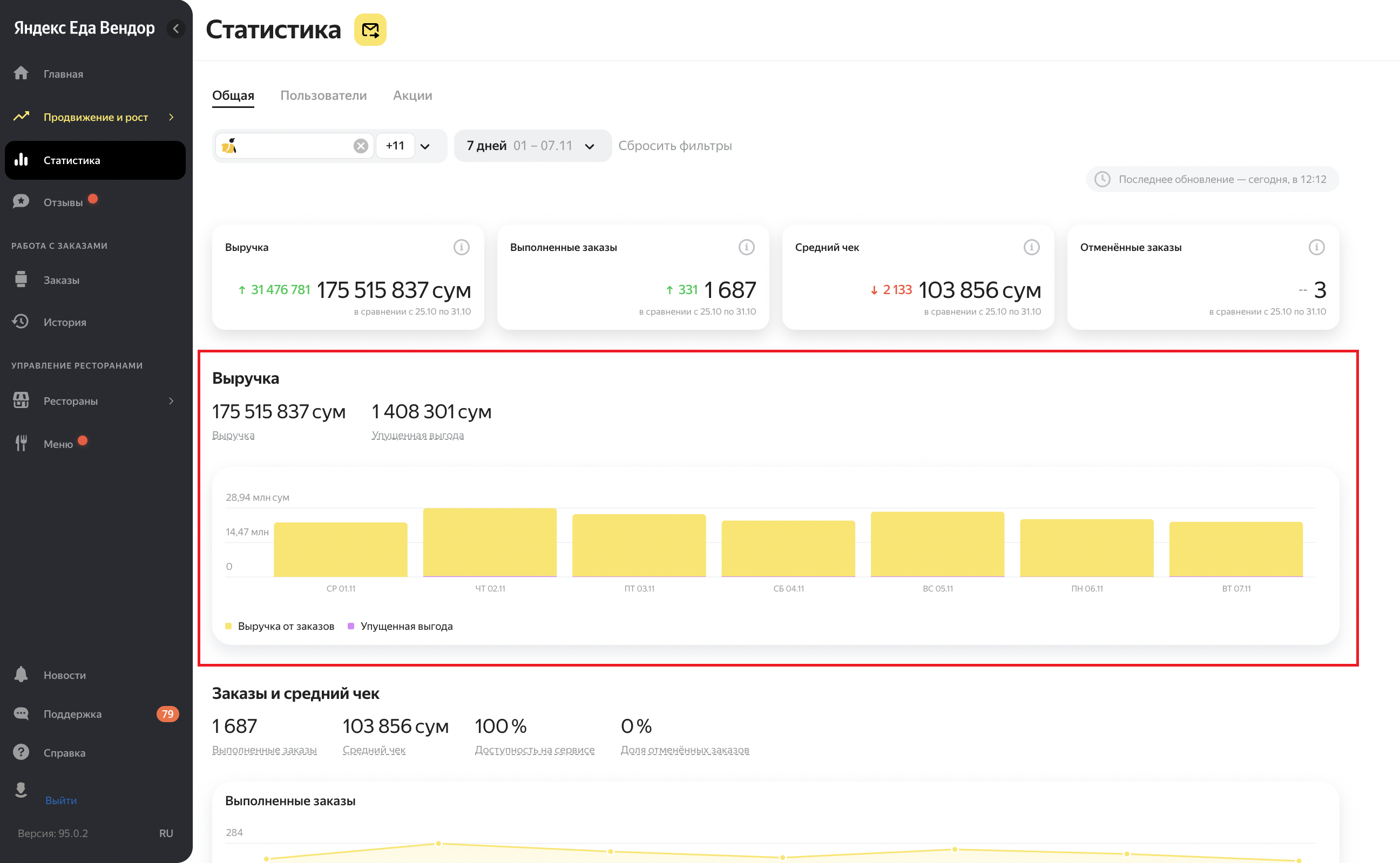Click the yellow mail icon beside Статистика
The image size is (1400, 863).
[370, 30]
